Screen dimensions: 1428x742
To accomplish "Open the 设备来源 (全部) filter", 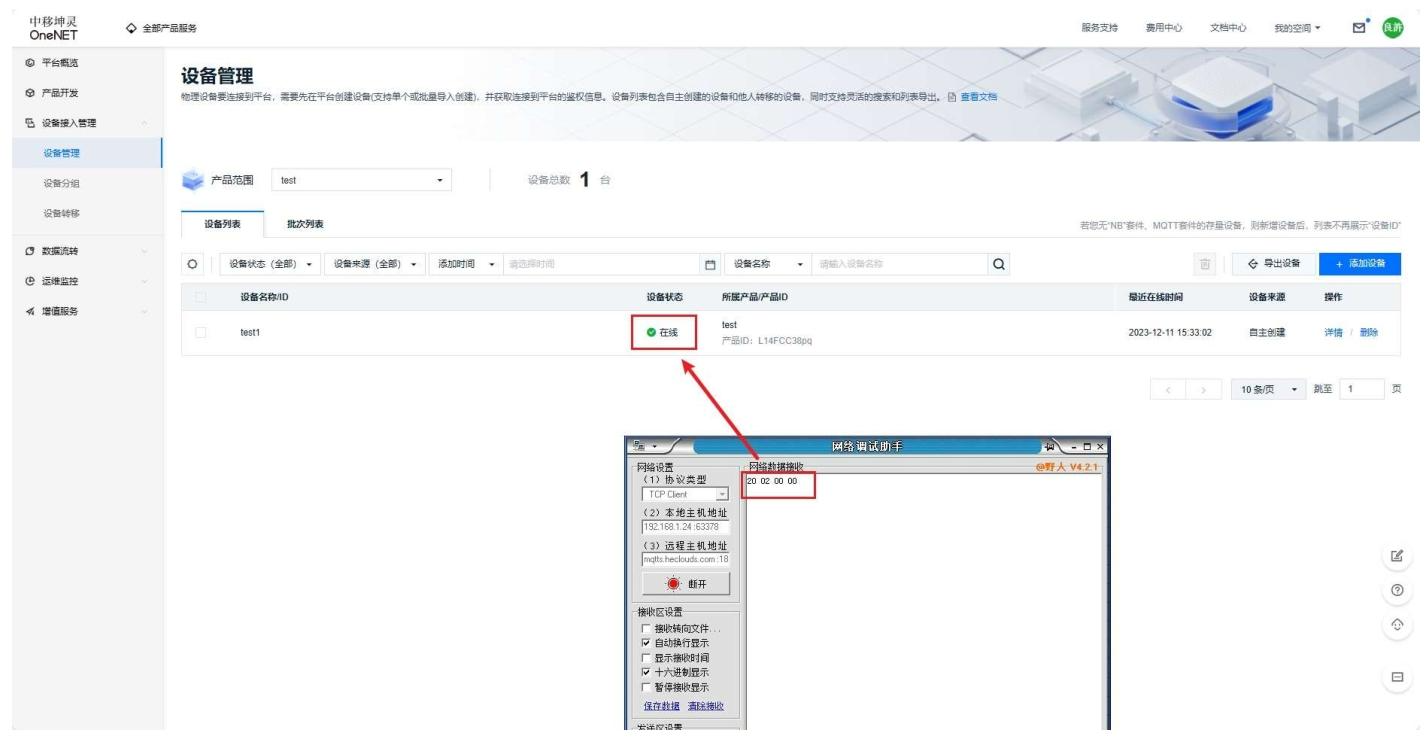I will 375,264.
